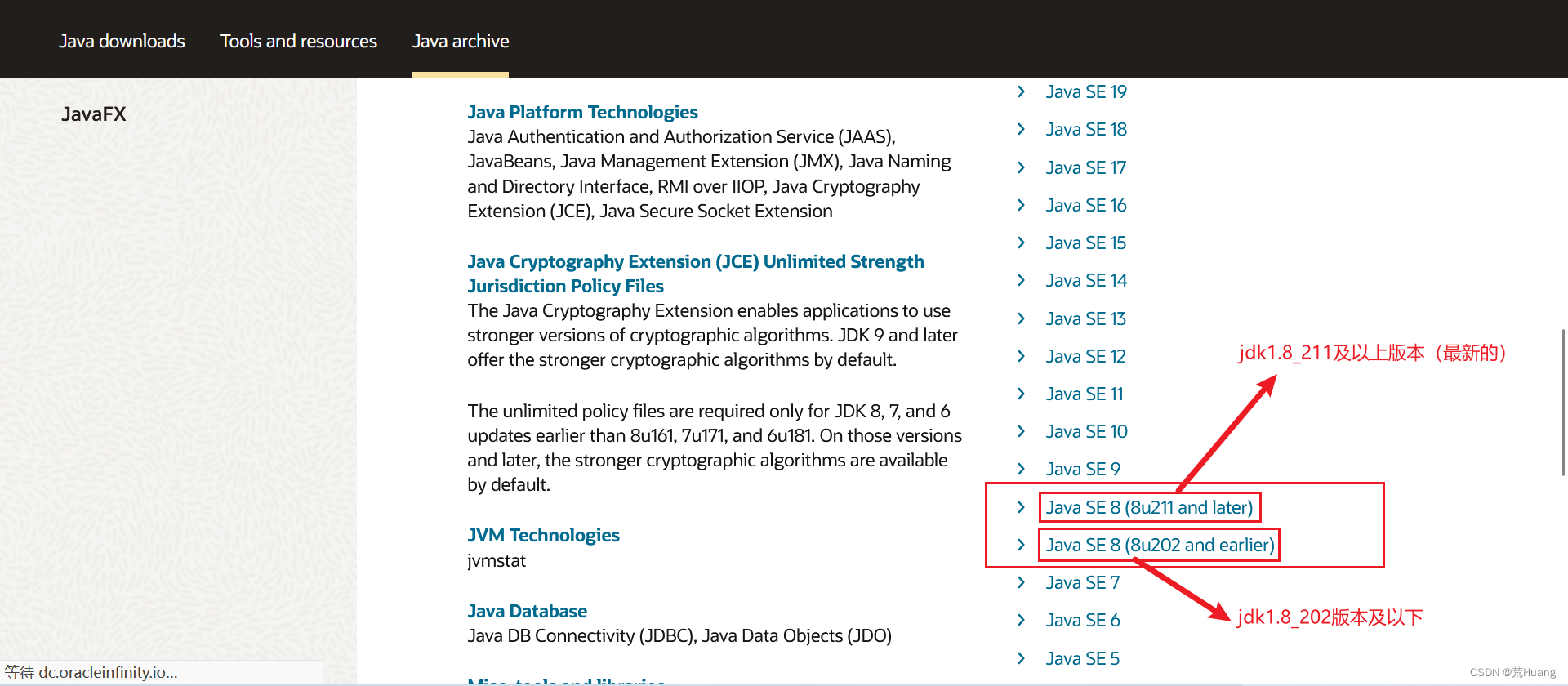Screen dimensions: 1568x686
Task: Click chevron beside Java SE 8 (8u211 and later)
Action: (1021, 507)
